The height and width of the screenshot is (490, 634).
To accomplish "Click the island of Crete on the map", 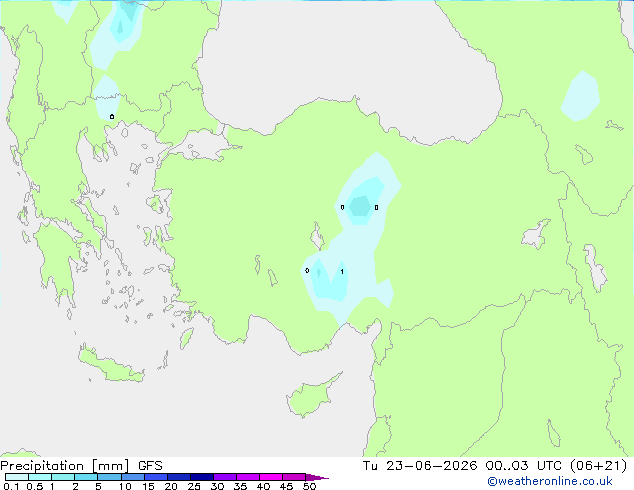I will coord(110,366).
